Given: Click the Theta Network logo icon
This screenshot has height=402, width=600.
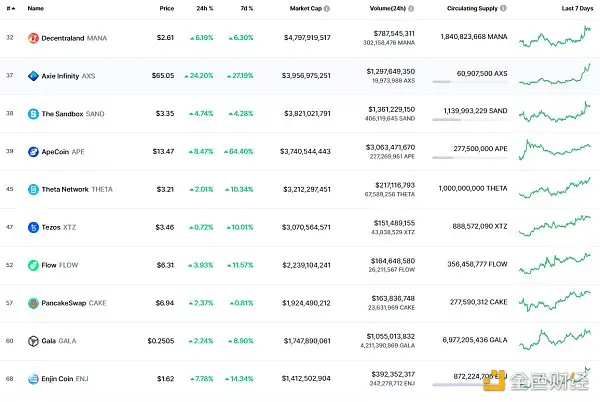Looking at the screenshot, I should point(33,189).
